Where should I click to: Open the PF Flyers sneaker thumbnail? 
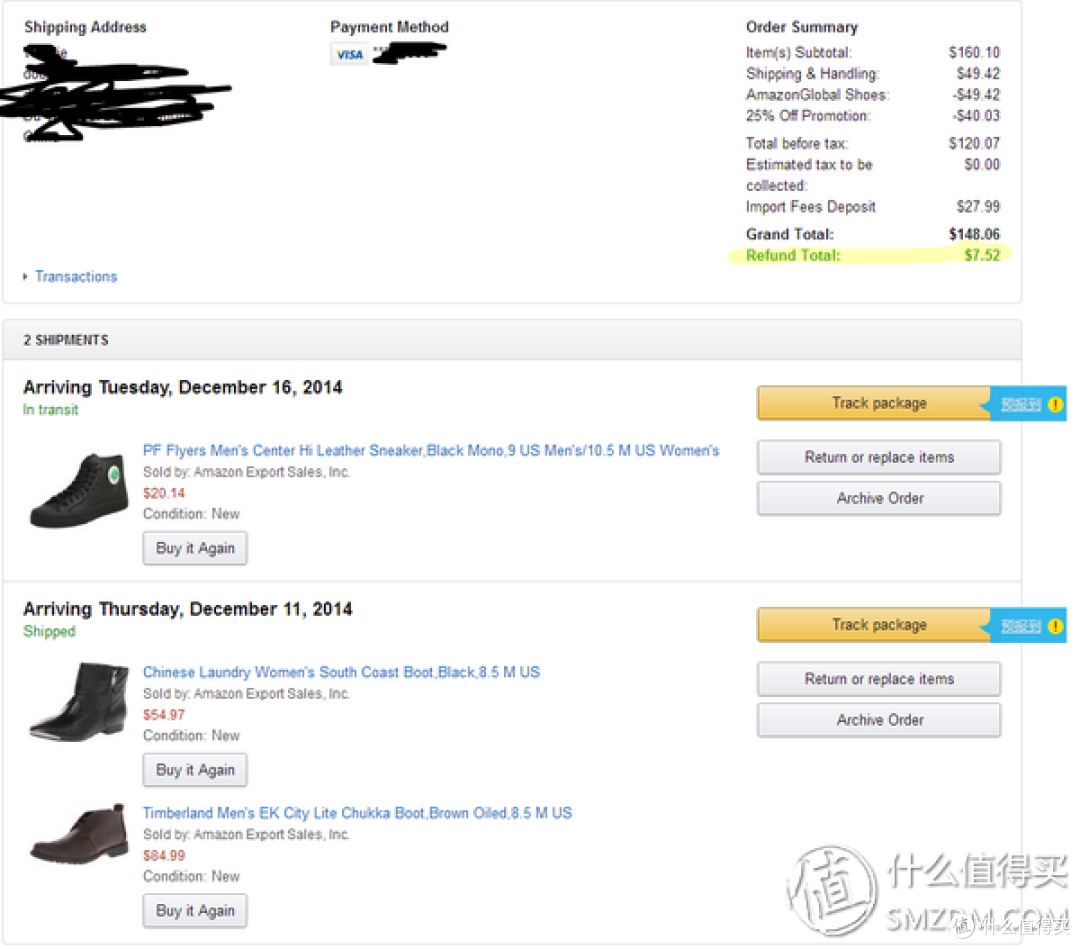point(79,490)
